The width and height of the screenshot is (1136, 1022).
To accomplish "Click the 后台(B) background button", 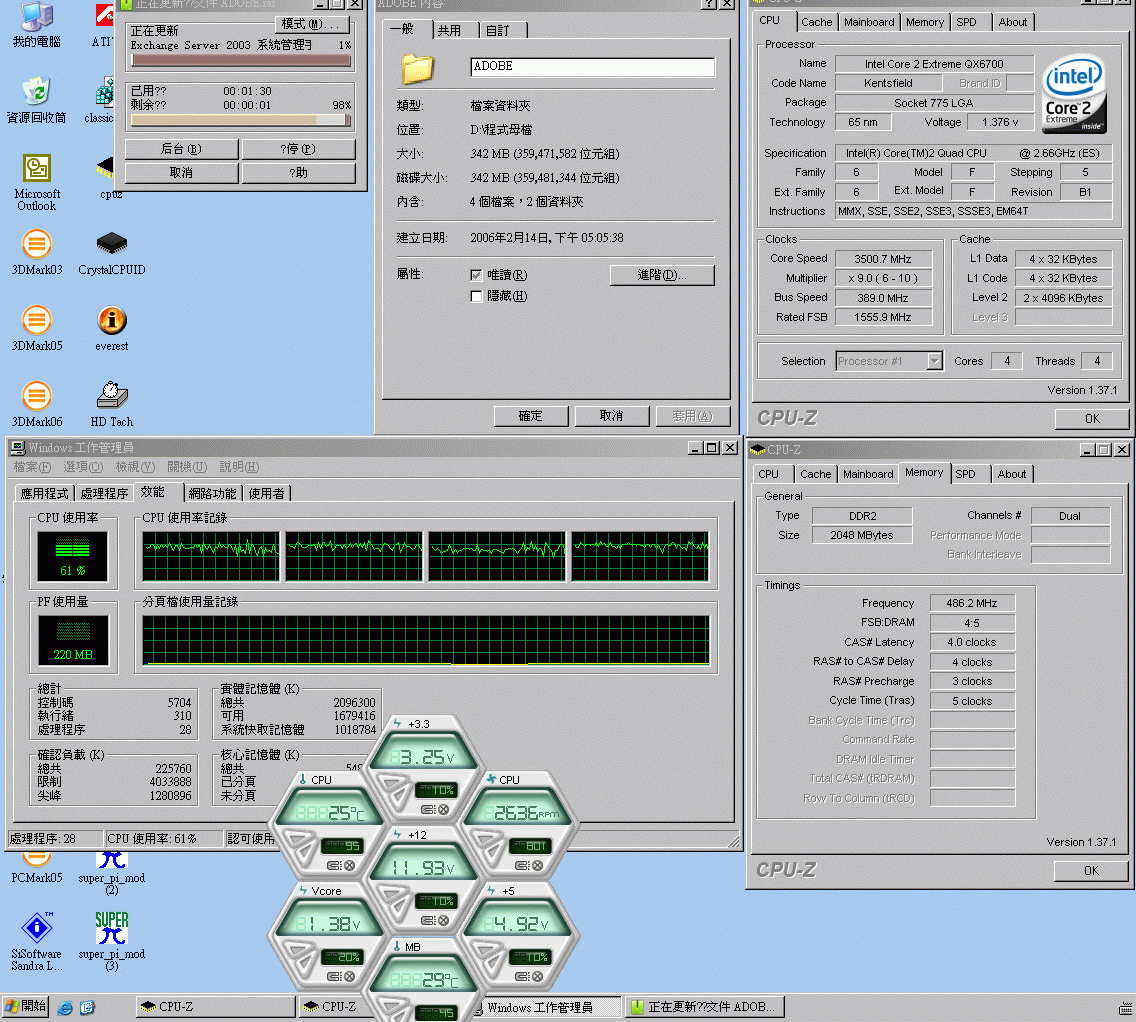I will (181, 149).
